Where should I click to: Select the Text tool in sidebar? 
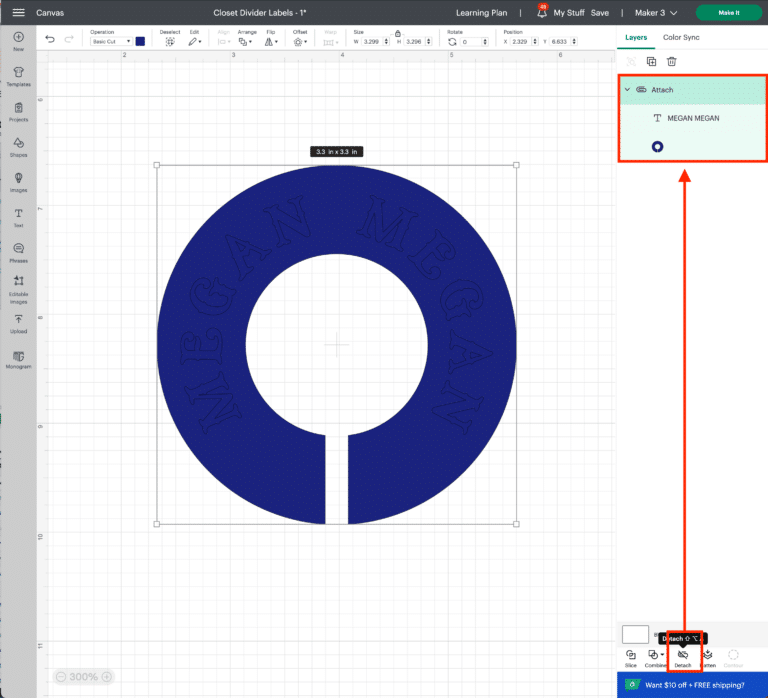pyautogui.click(x=18, y=216)
